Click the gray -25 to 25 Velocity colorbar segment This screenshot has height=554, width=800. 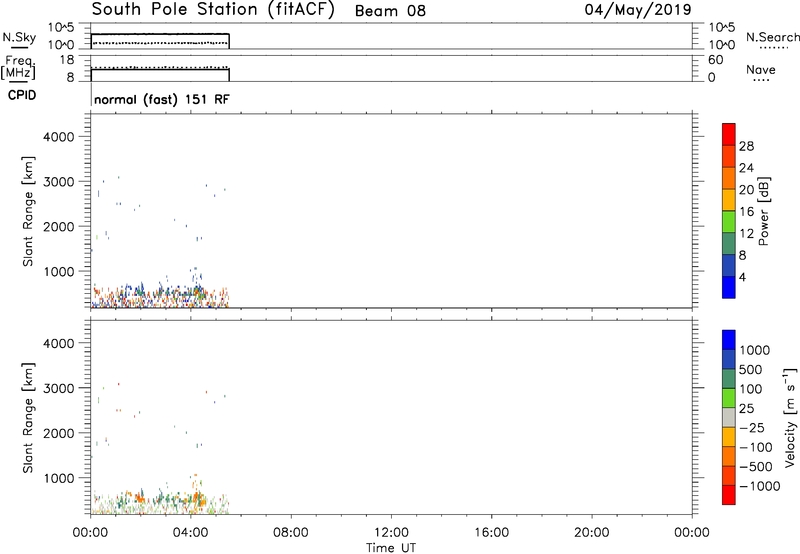click(729, 418)
